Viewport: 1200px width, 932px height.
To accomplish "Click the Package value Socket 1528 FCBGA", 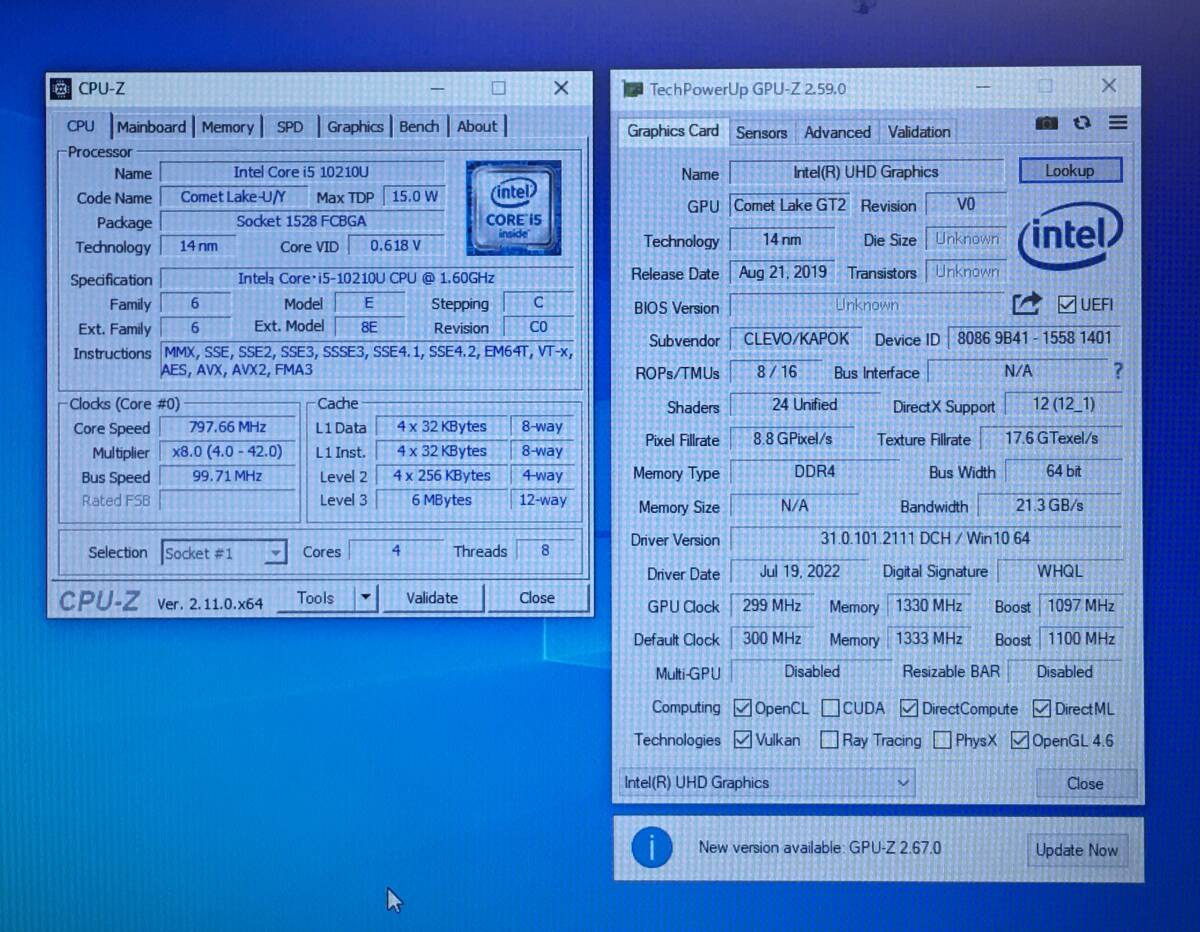I will pyautogui.click(x=301, y=222).
